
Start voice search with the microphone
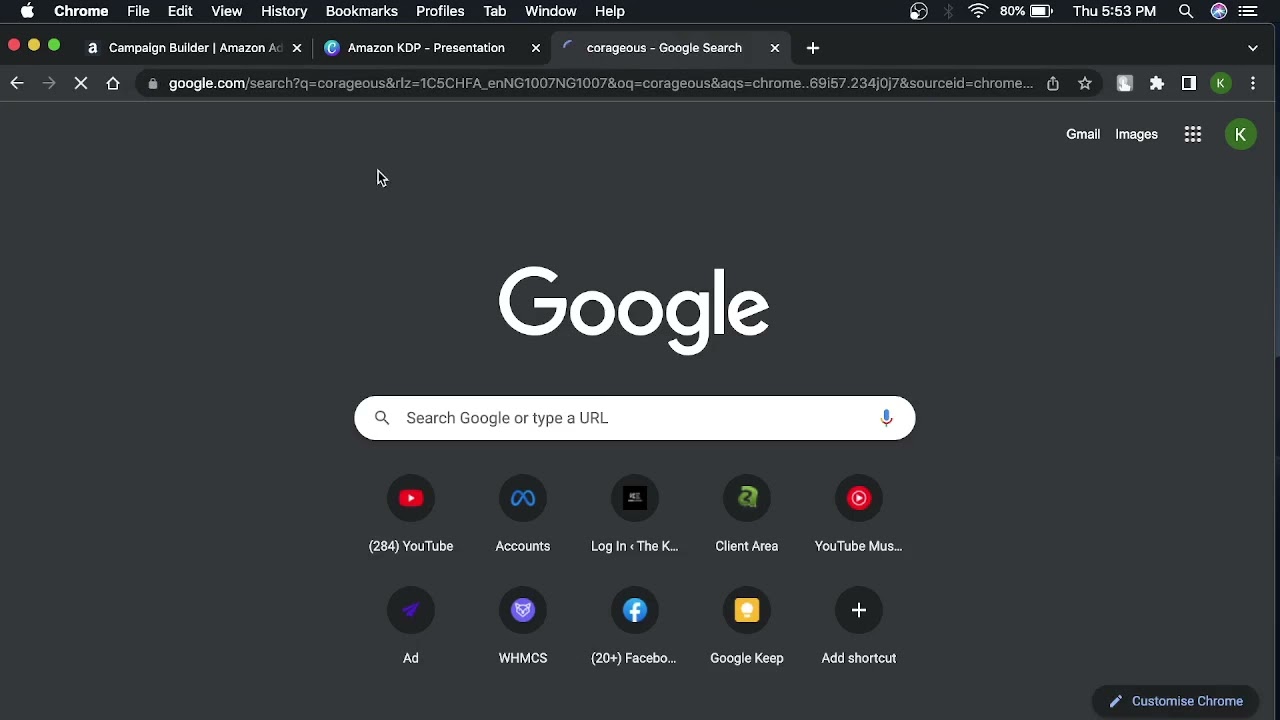point(886,418)
